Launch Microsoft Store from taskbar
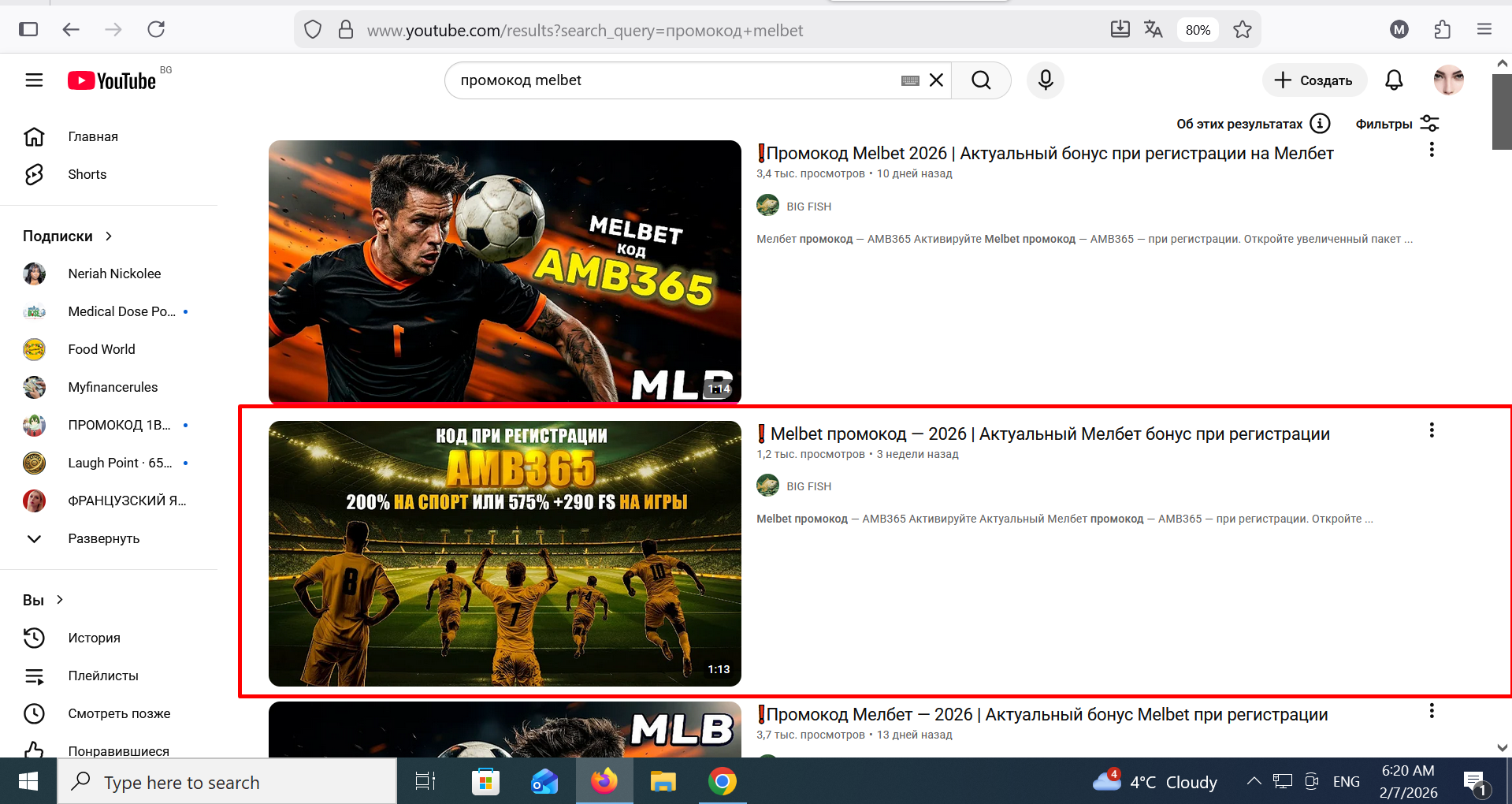 [x=485, y=781]
